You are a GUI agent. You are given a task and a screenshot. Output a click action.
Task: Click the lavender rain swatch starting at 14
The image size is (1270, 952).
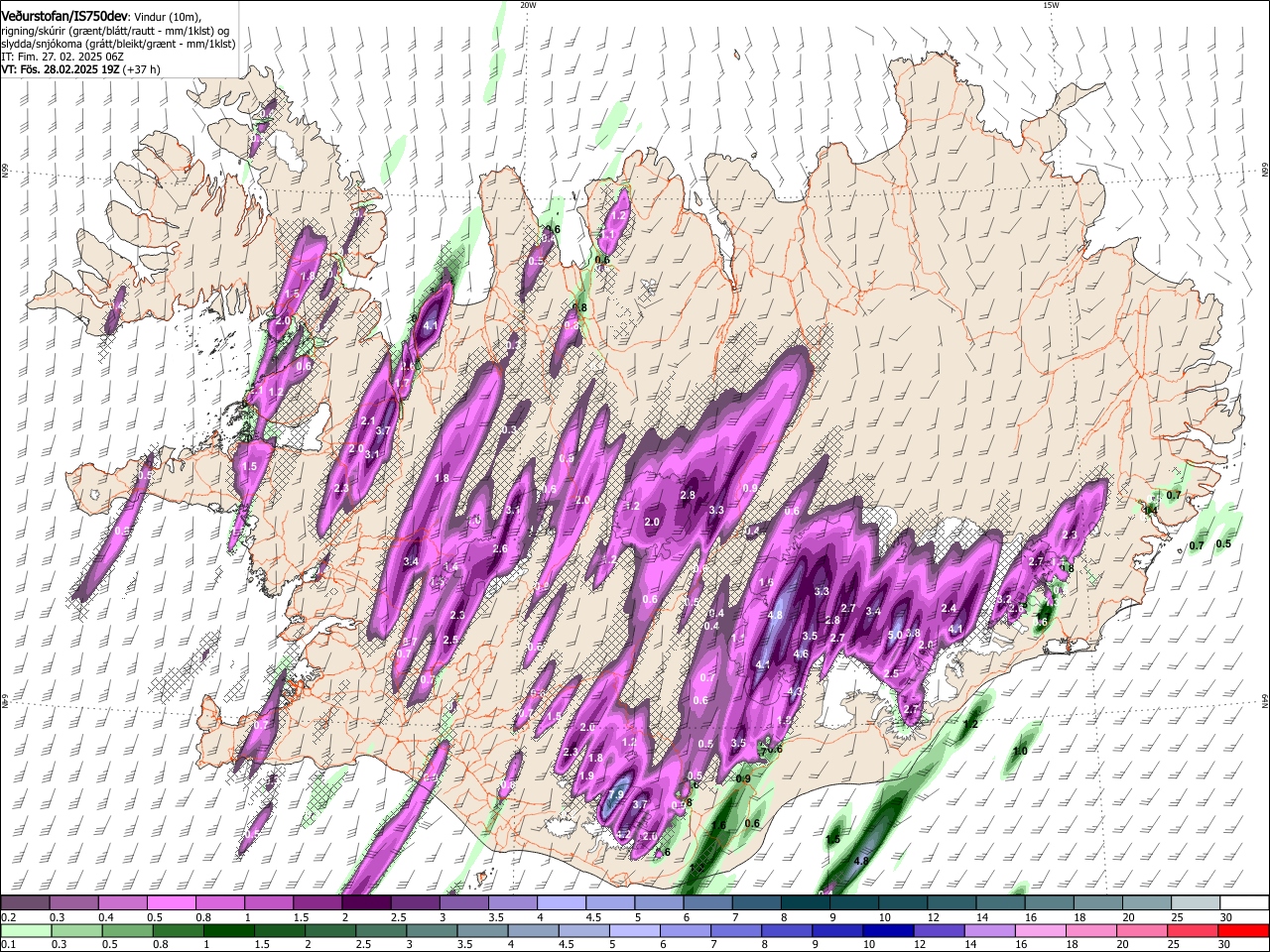989,930
